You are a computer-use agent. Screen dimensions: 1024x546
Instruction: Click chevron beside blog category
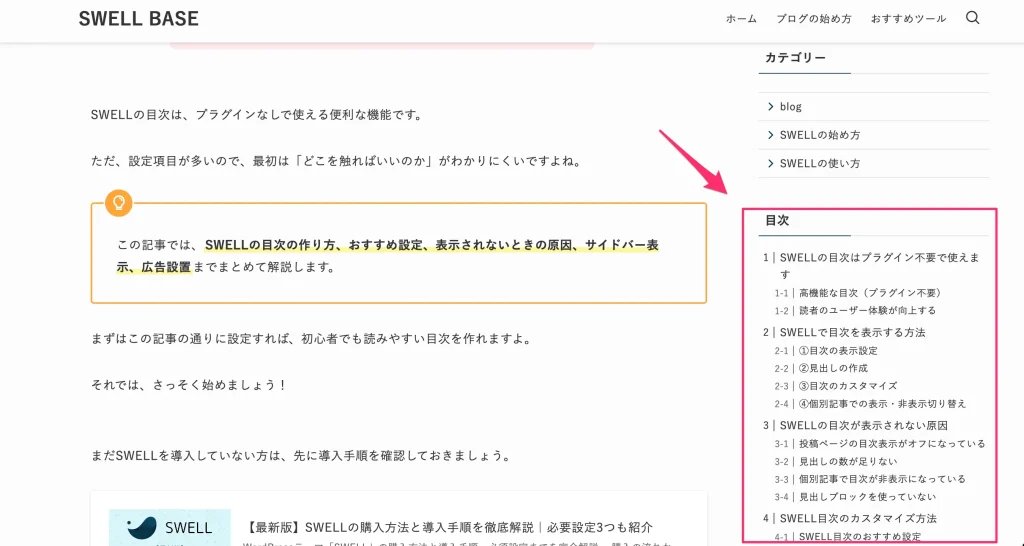(771, 106)
